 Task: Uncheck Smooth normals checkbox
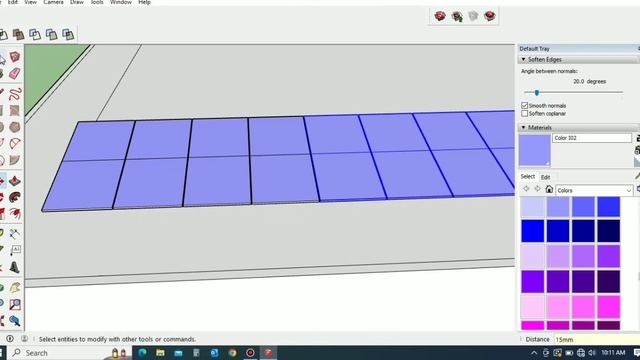(524, 105)
